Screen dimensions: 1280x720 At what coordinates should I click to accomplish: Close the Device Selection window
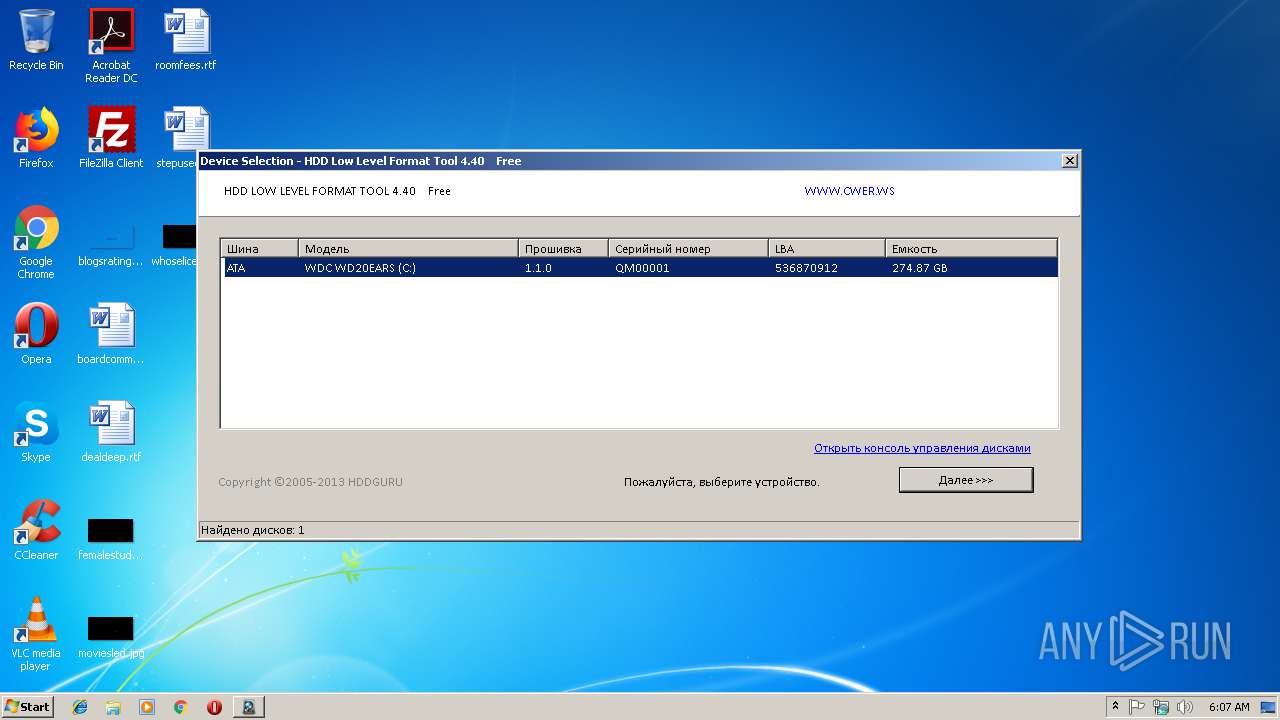pyautogui.click(x=1070, y=161)
